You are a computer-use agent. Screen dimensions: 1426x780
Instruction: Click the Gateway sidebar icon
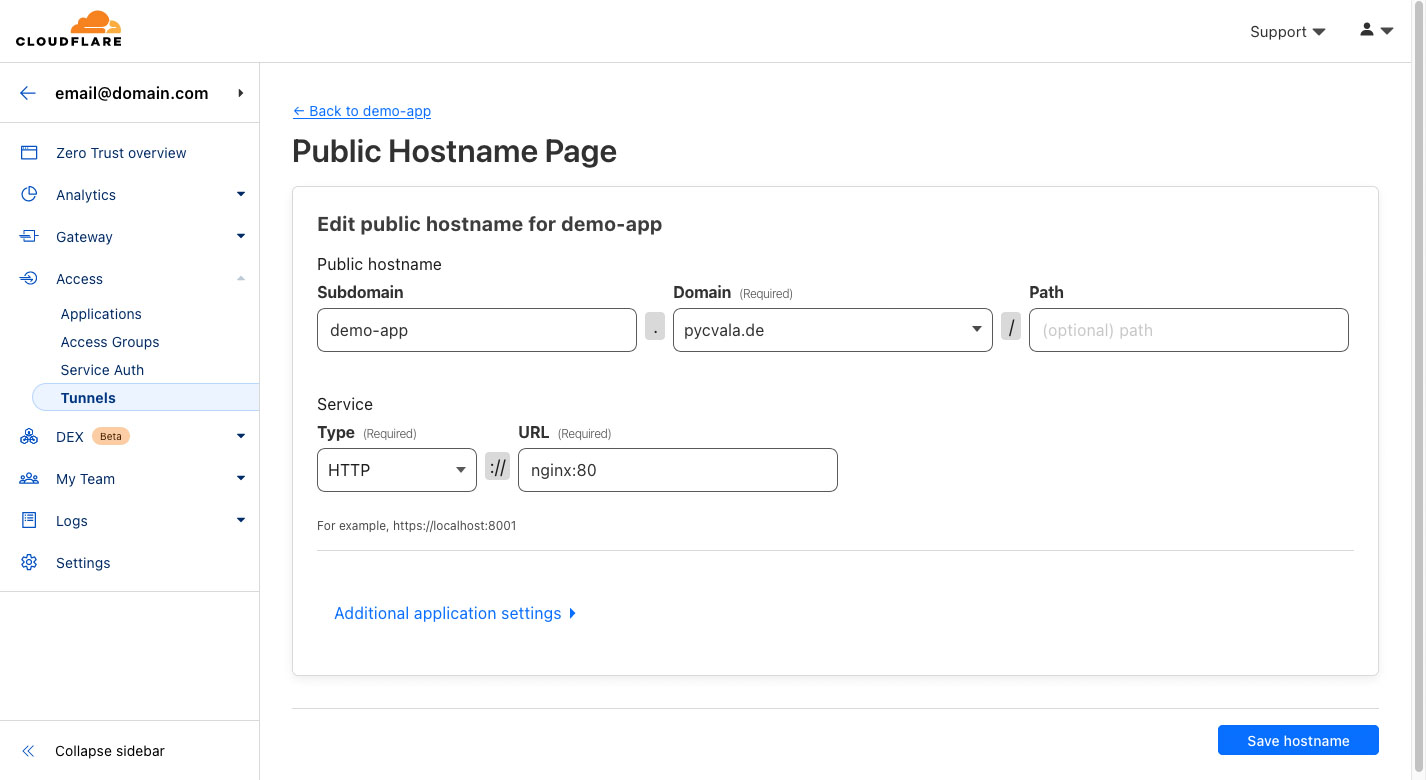(x=29, y=237)
